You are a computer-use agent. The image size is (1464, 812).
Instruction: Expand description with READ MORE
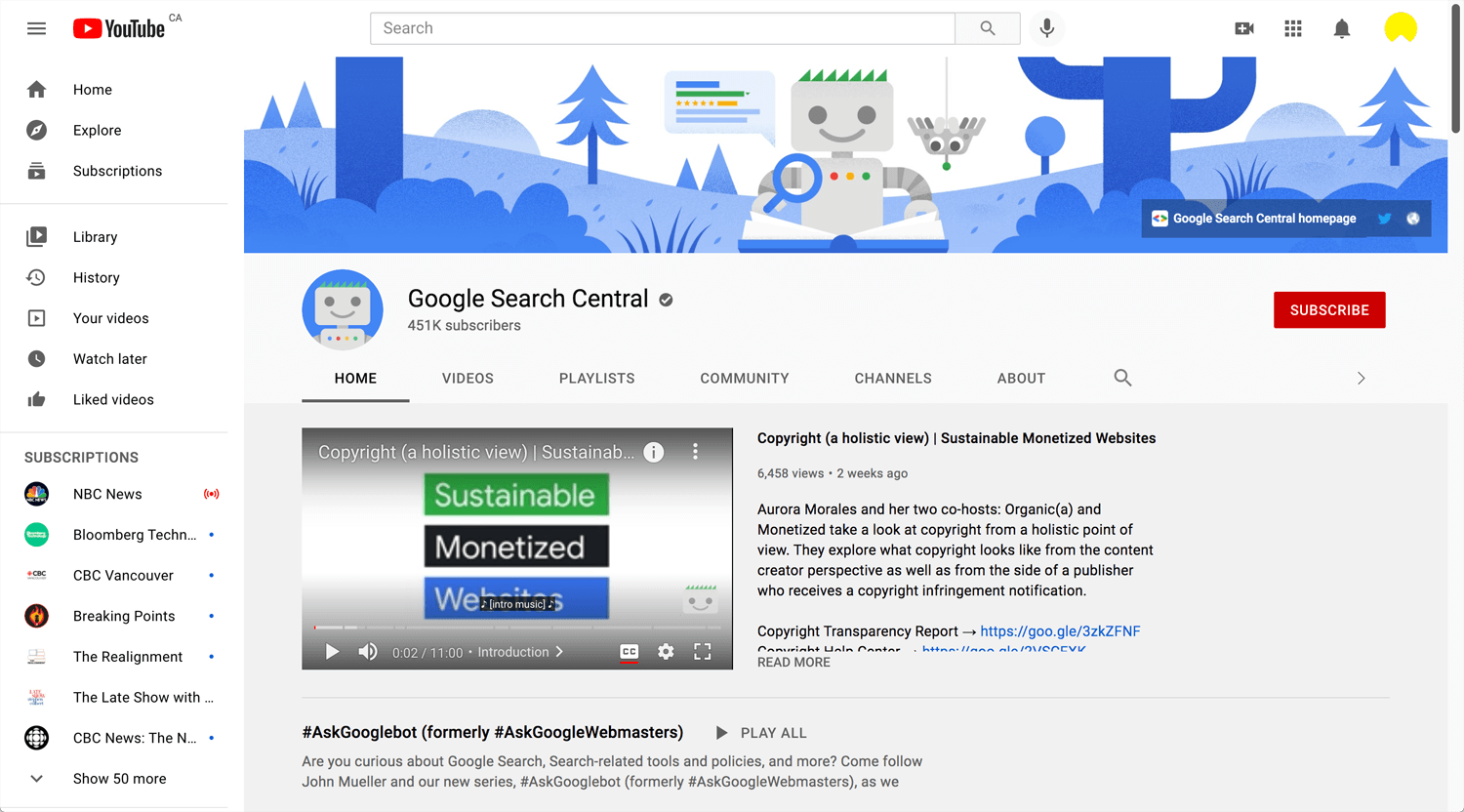pos(793,662)
